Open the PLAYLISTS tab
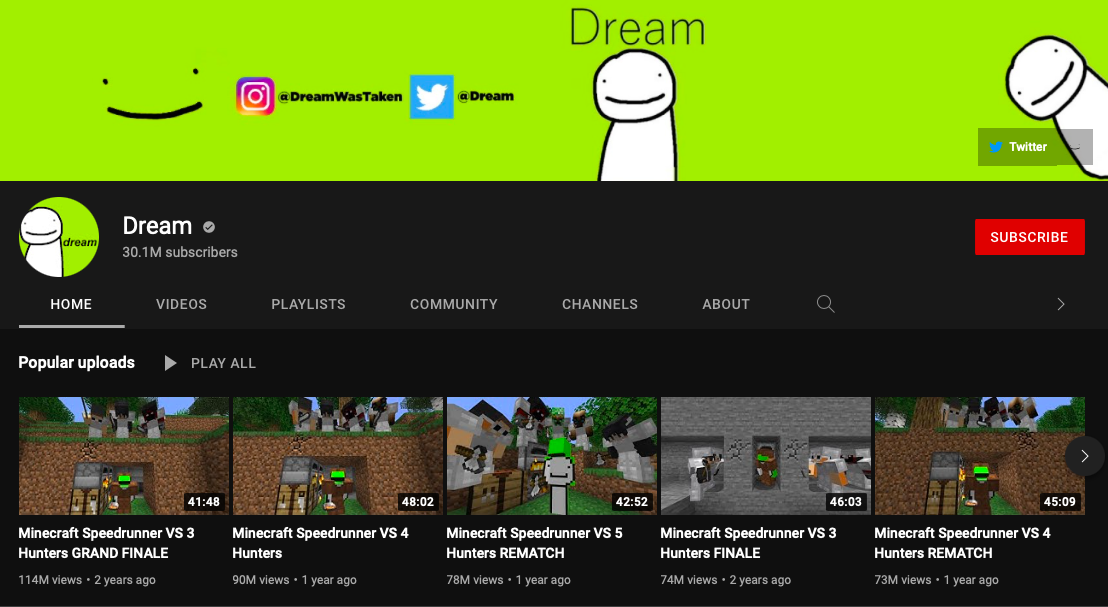Image resolution: width=1108 pixels, height=607 pixels. pyautogui.click(x=309, y=304)
